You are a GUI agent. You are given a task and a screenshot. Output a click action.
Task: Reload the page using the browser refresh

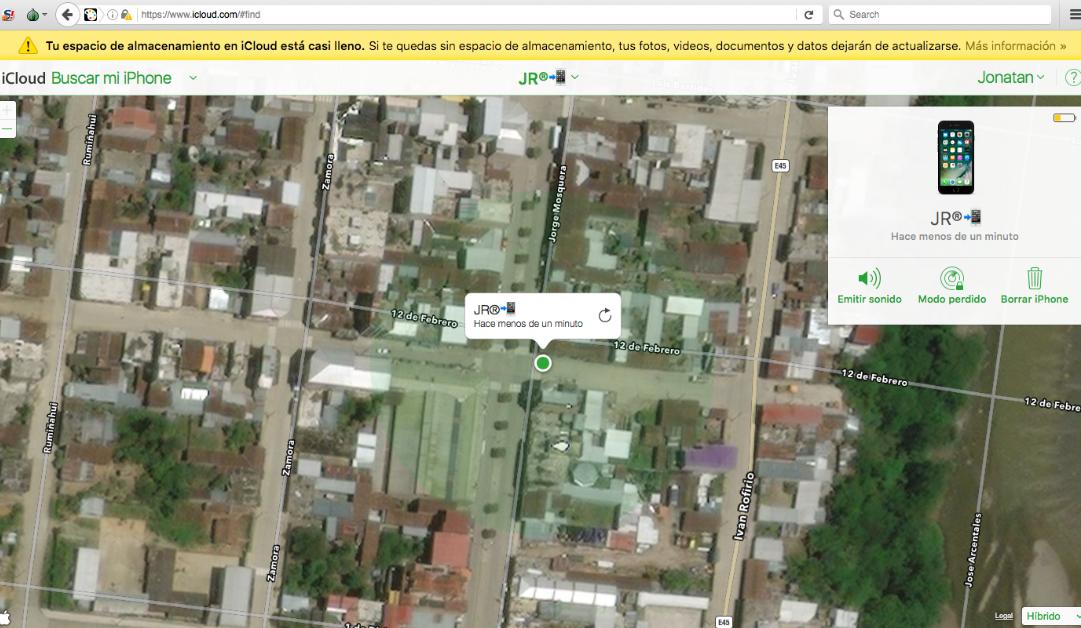pos(808,15)
